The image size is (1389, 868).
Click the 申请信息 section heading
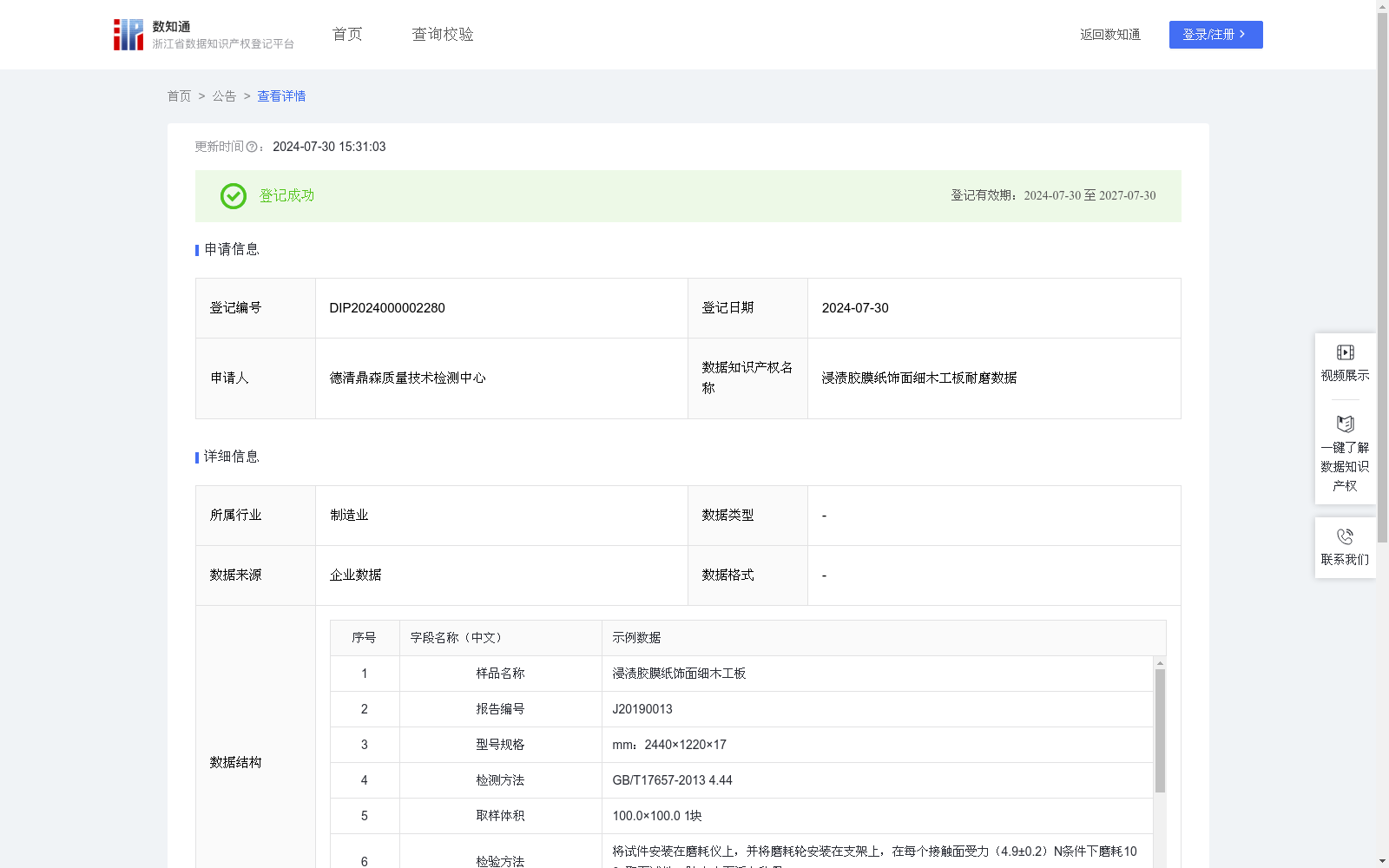point(231,250)
